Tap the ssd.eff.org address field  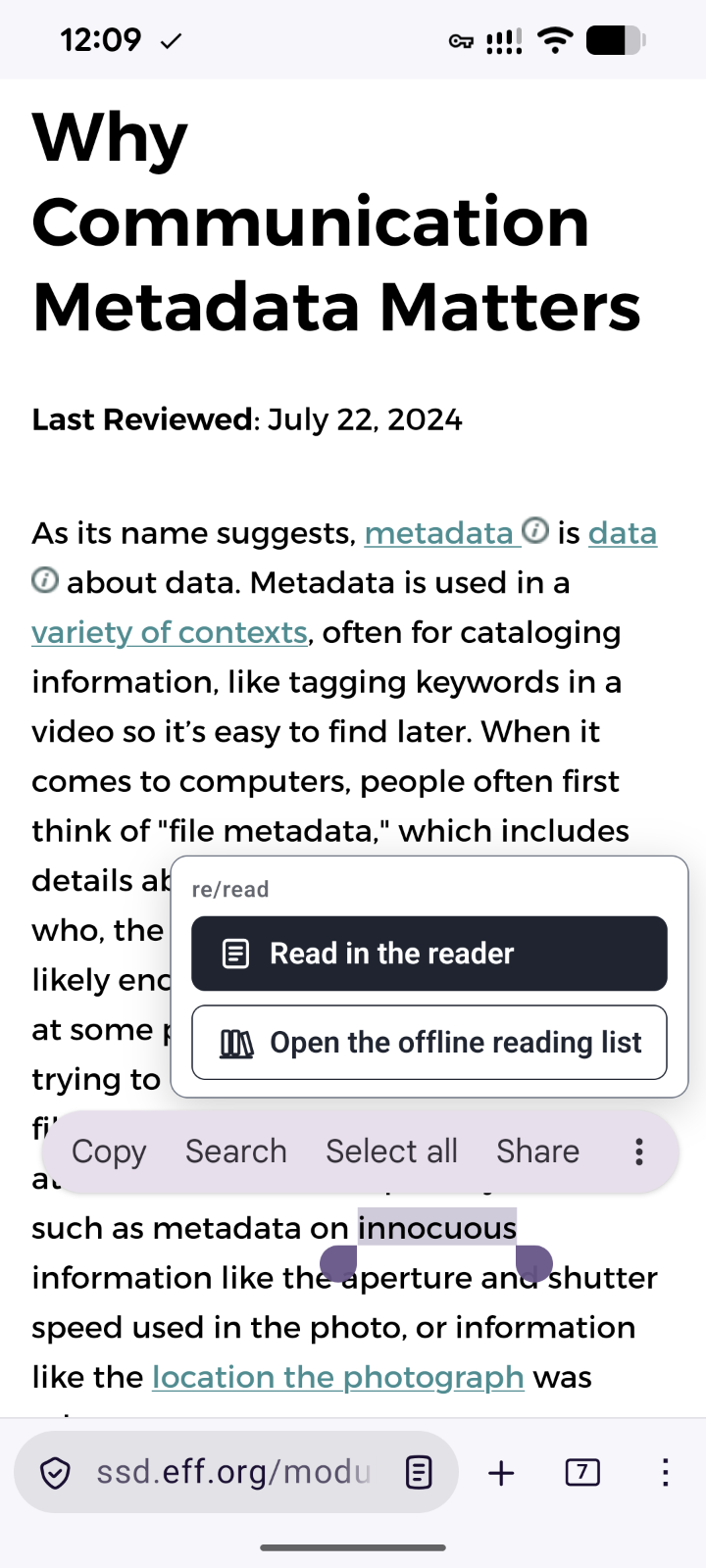[x=233, y=1472]
